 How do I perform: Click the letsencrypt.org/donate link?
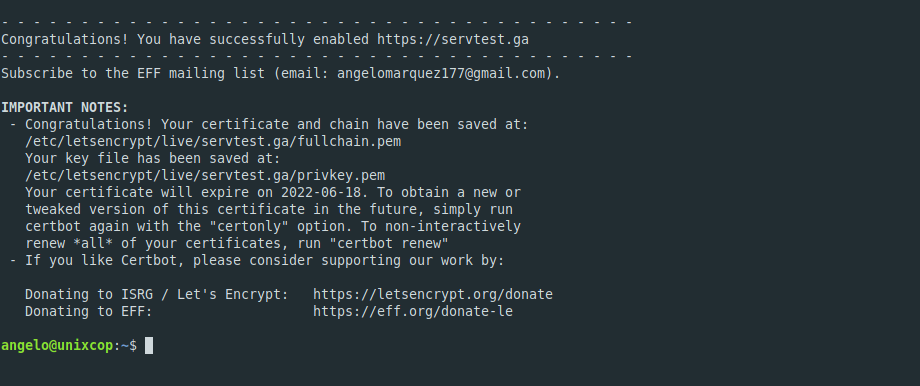tap(432, 294)
